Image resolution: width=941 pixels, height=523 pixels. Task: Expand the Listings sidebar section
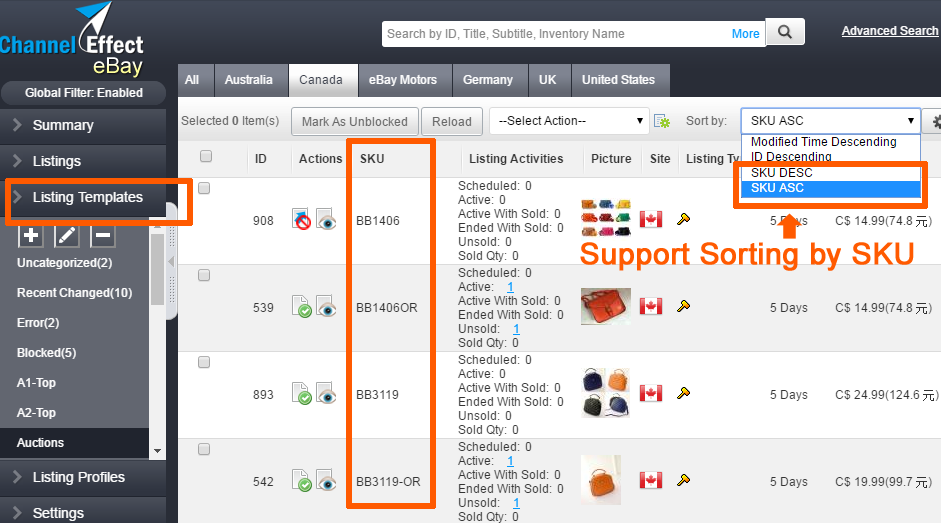(83, 161)
